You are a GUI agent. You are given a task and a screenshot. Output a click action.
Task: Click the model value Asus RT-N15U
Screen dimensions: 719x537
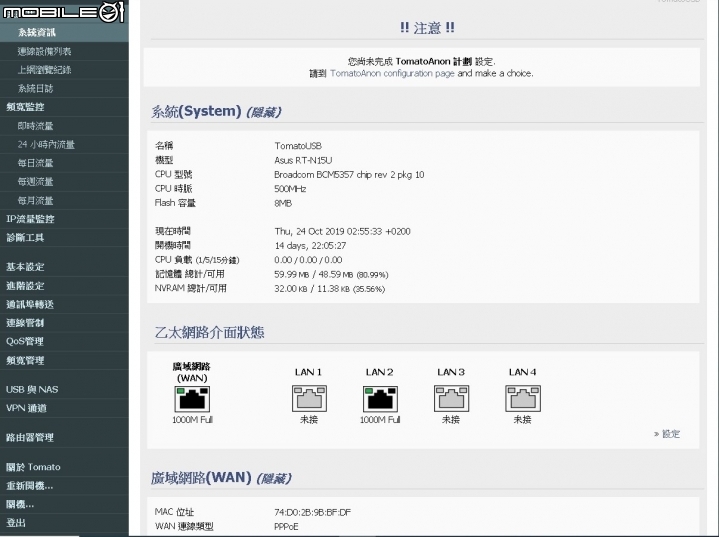tap(303, 161)
